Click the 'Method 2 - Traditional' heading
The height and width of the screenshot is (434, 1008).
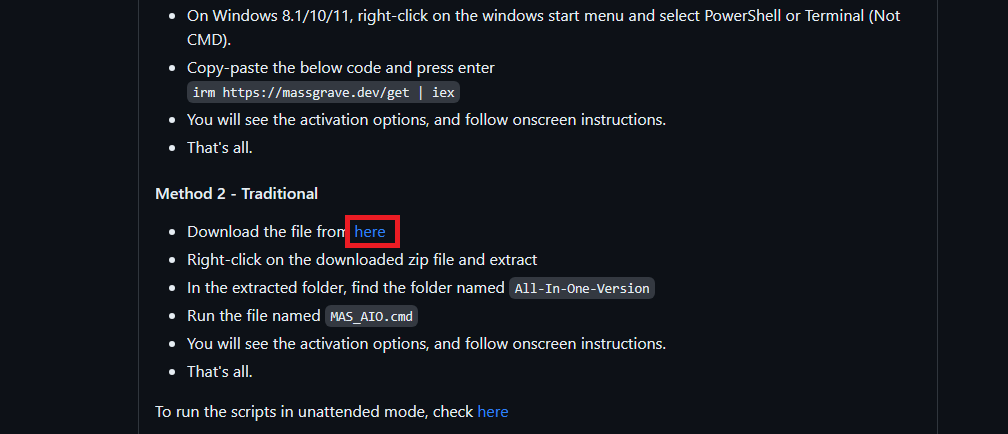(237, 194)
